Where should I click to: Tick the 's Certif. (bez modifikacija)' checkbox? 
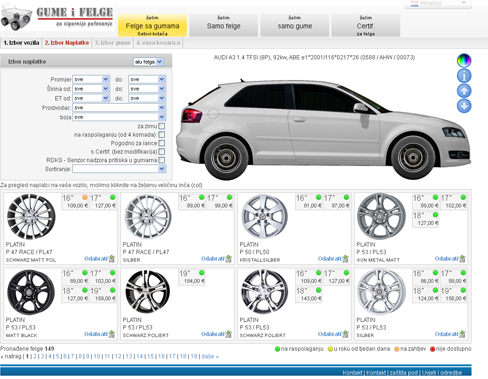(162, 151)
